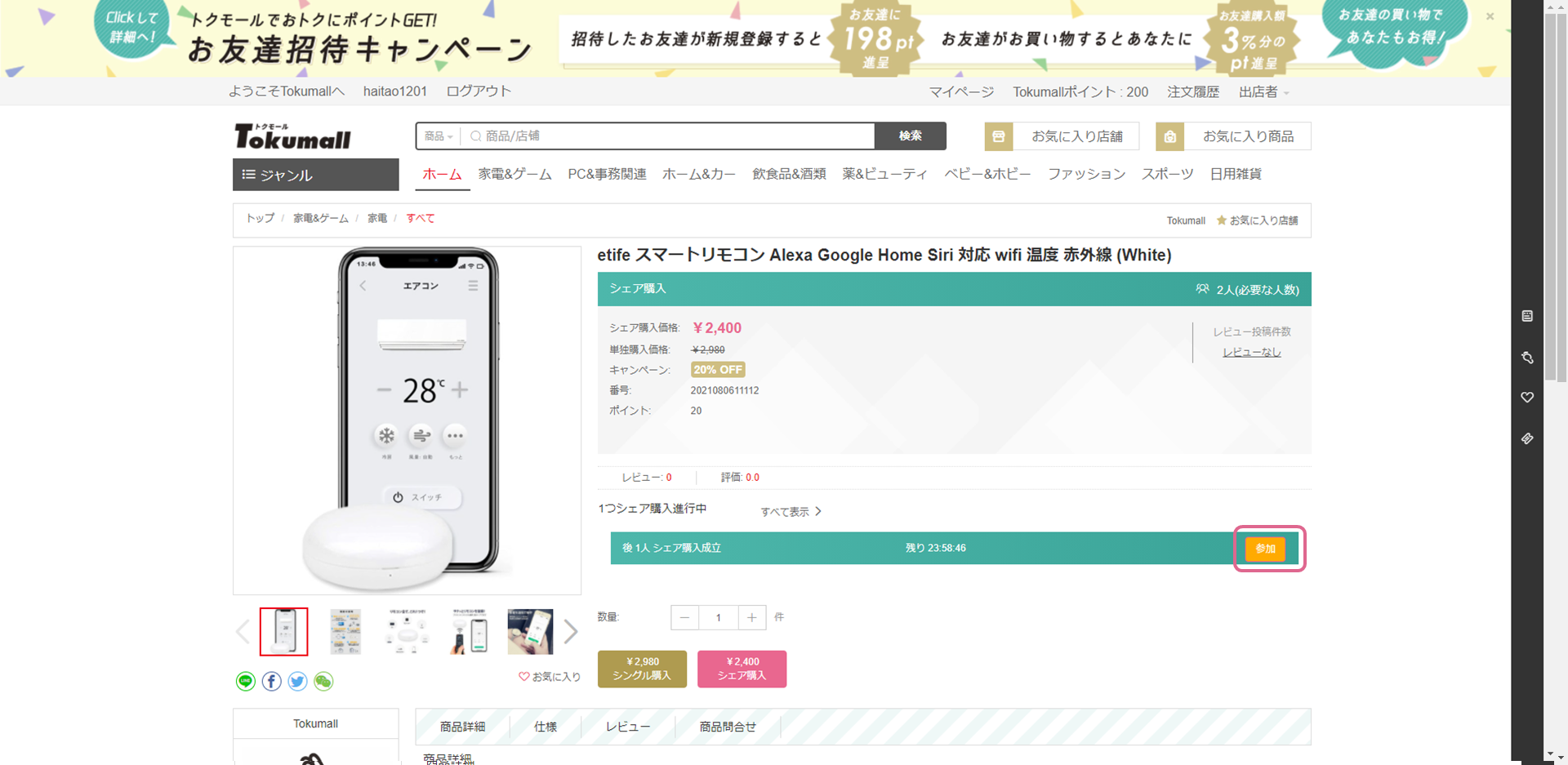Decrease quantity with the minus button
Image resolution: width=1568 pixels, height=765 pixels.
click(x=684, y=617)
